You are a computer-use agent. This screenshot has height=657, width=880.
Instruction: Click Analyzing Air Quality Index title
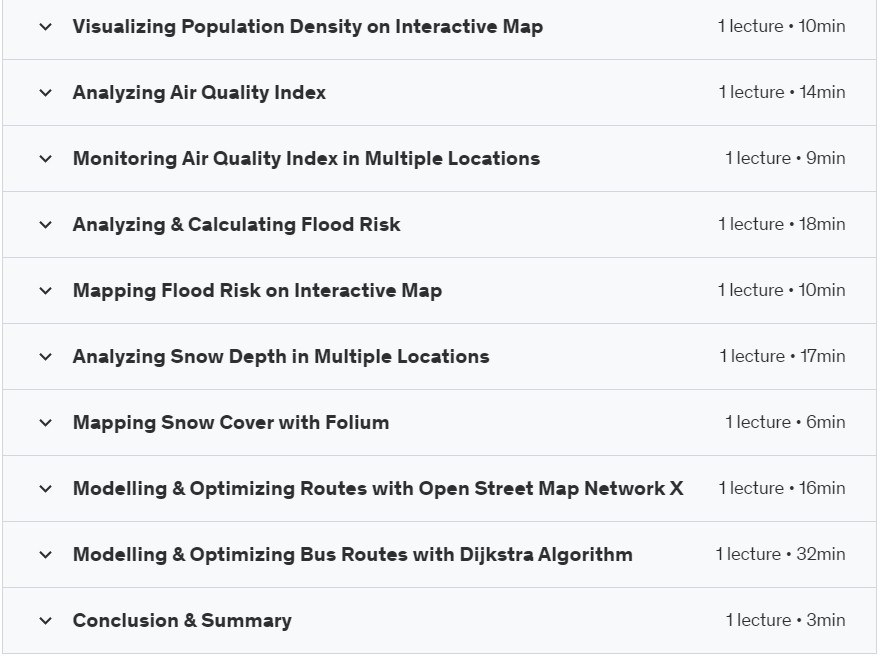coord(199,93)
